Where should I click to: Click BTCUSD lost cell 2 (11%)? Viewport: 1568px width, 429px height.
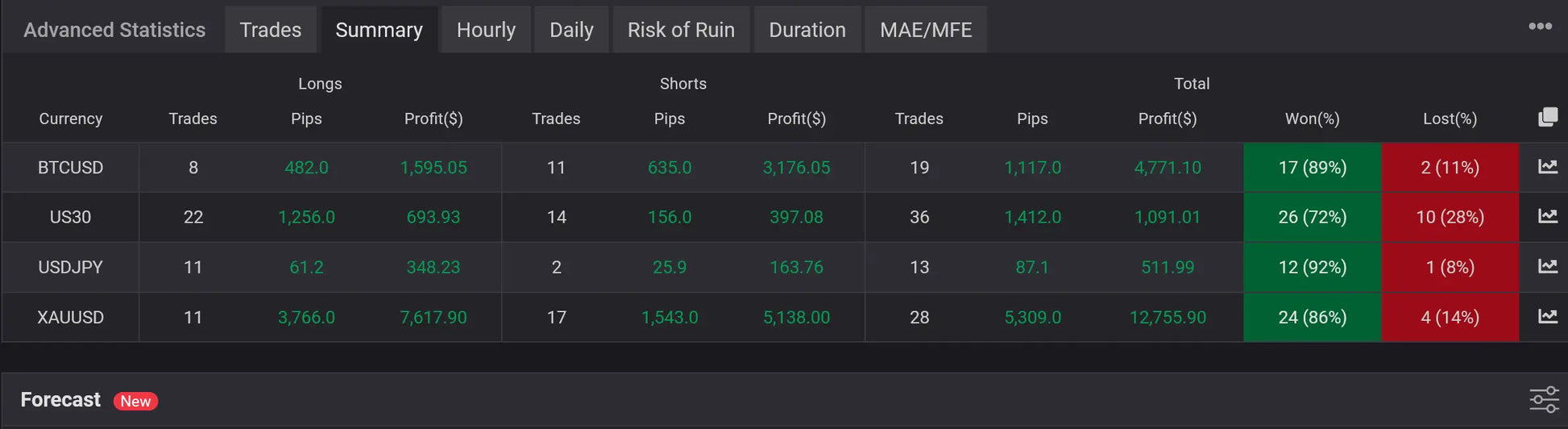coord(1450,168)
